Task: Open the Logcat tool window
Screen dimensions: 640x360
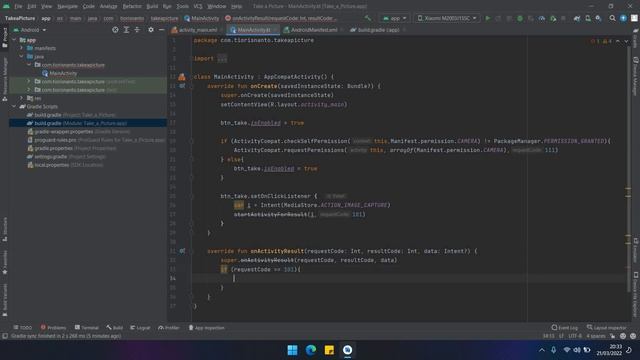Action: tap(140, 328)
